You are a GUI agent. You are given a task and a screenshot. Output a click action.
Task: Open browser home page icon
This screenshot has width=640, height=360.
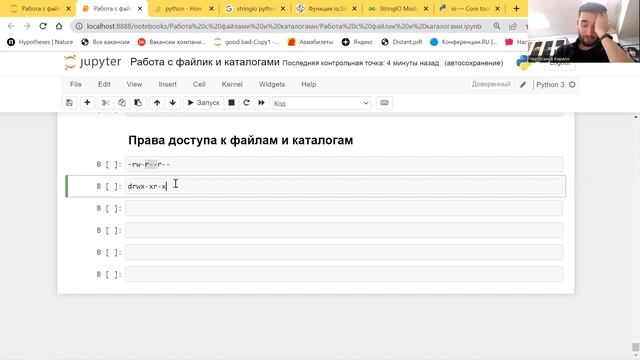pos(59,26)
